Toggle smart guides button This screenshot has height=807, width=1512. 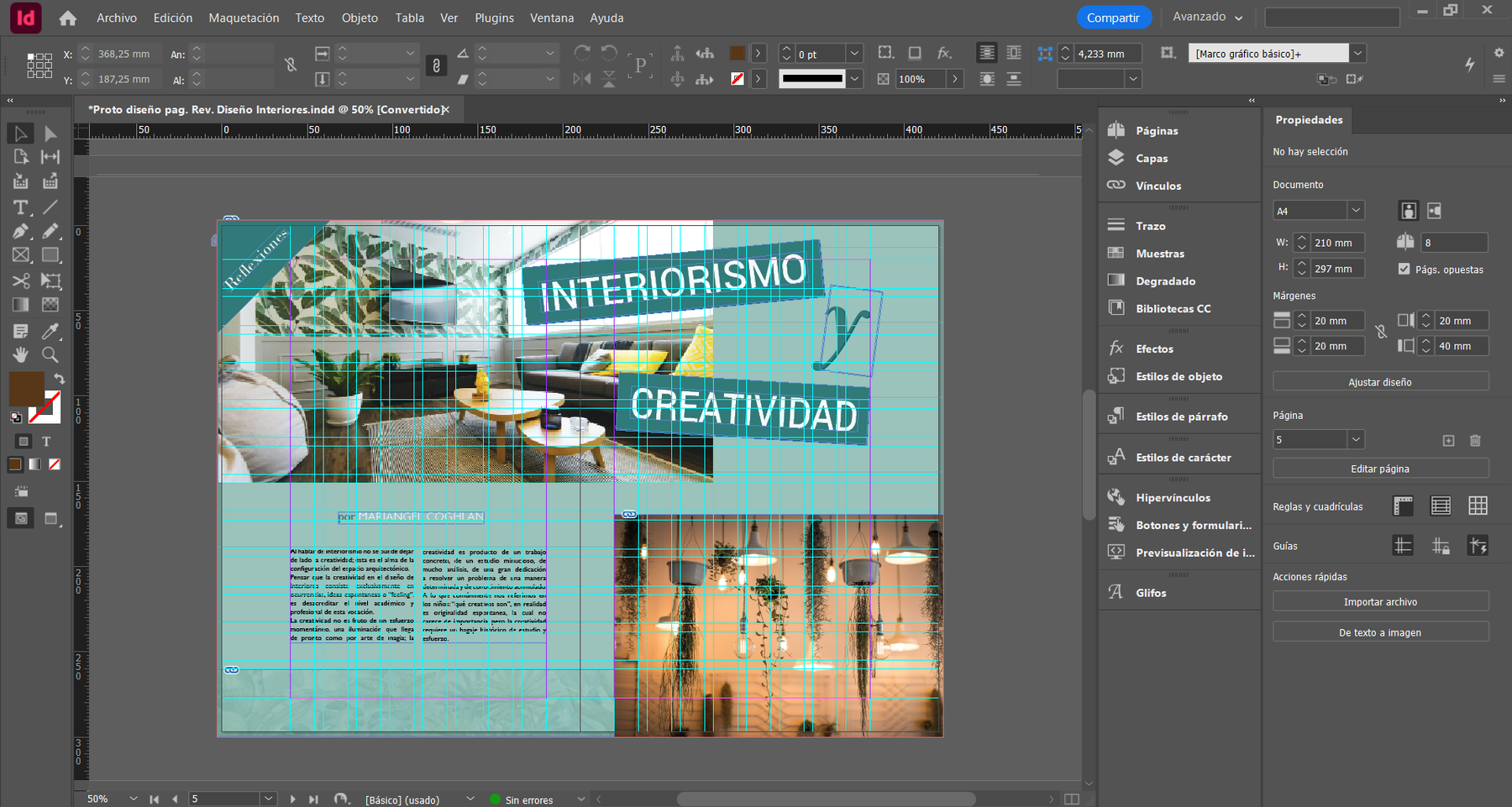pyautogui.click(x=1478, y=546)
